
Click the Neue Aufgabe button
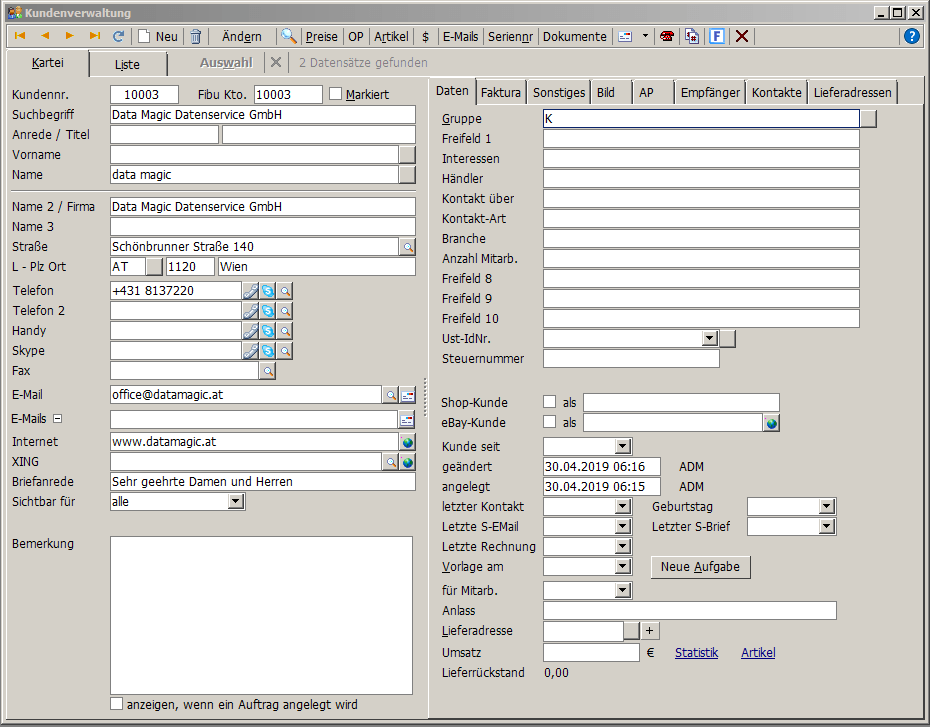pos(700,567)
